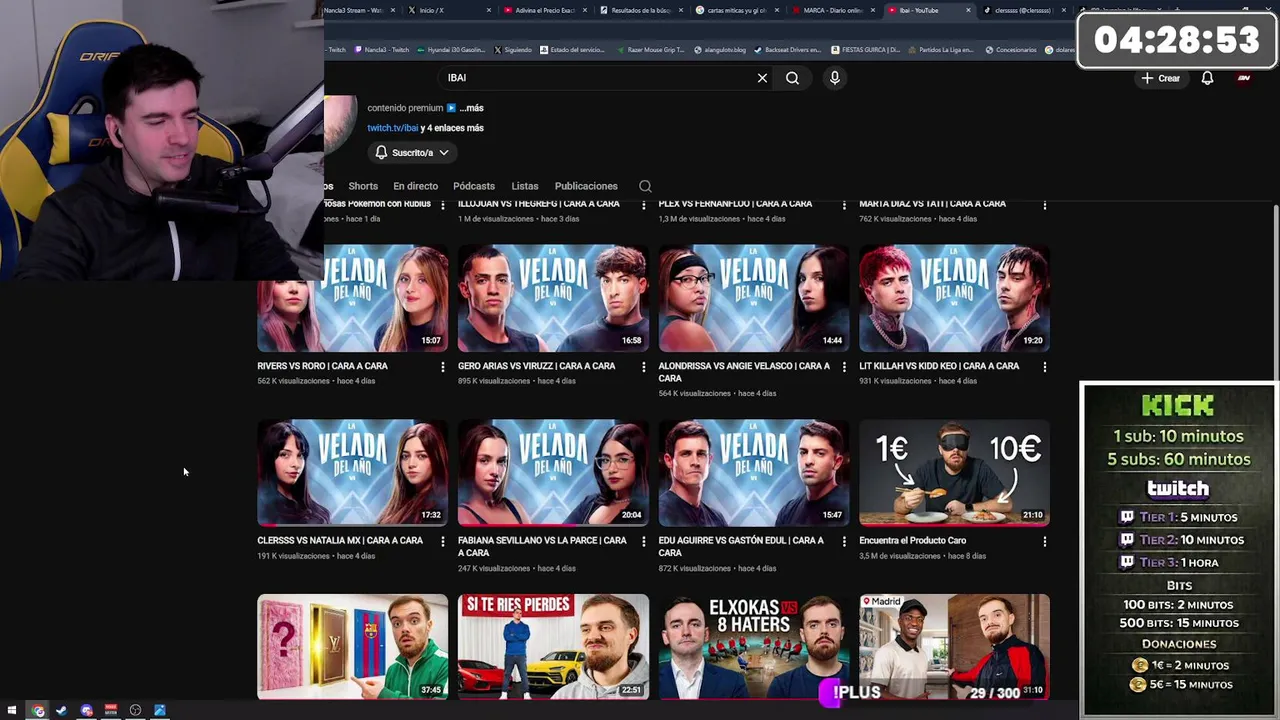The width and height of the screenshot is (1280, 720).
Task: Play the Madrid house tour thumbnail
Action: click(x=954, y=647)
